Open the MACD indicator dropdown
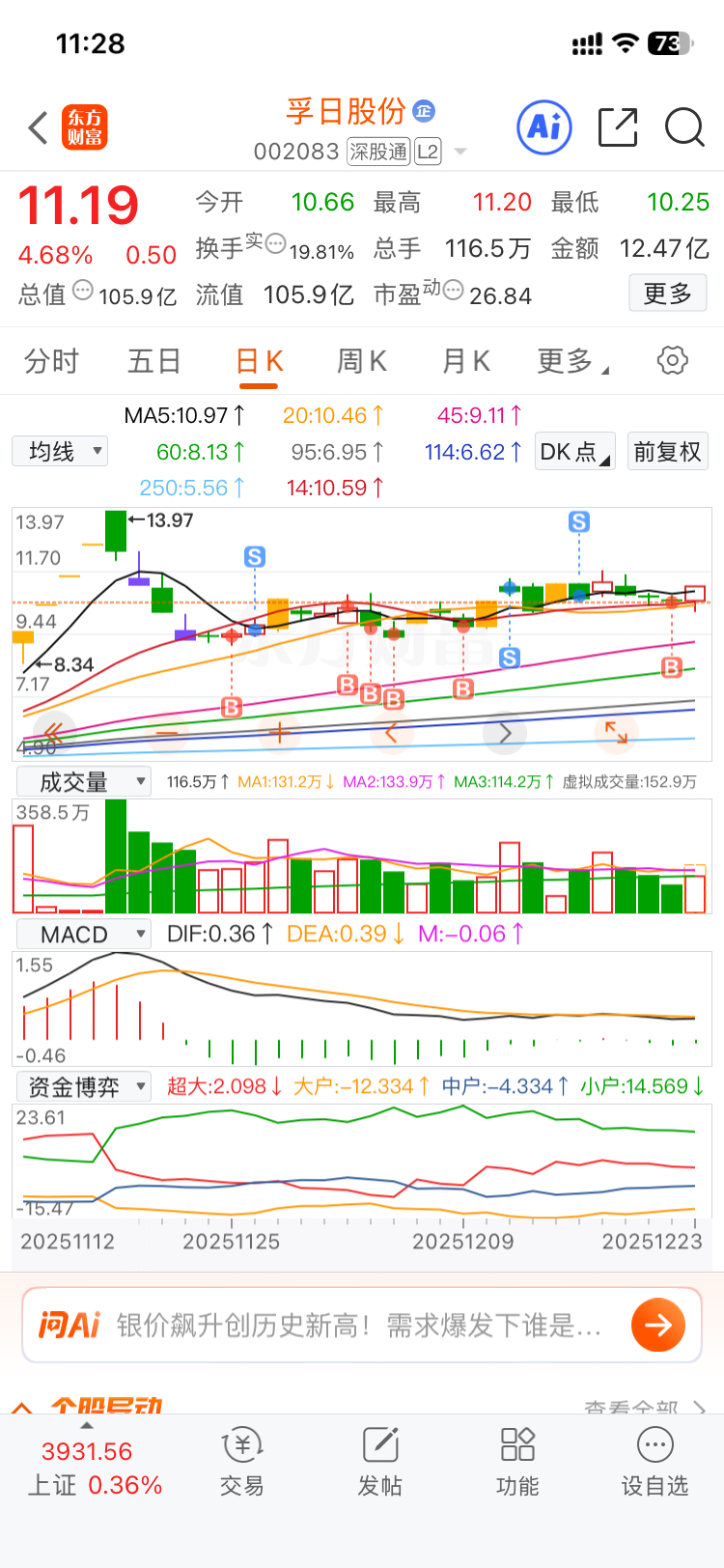Viewport: 724px width, 1568px height. (84, 934)
